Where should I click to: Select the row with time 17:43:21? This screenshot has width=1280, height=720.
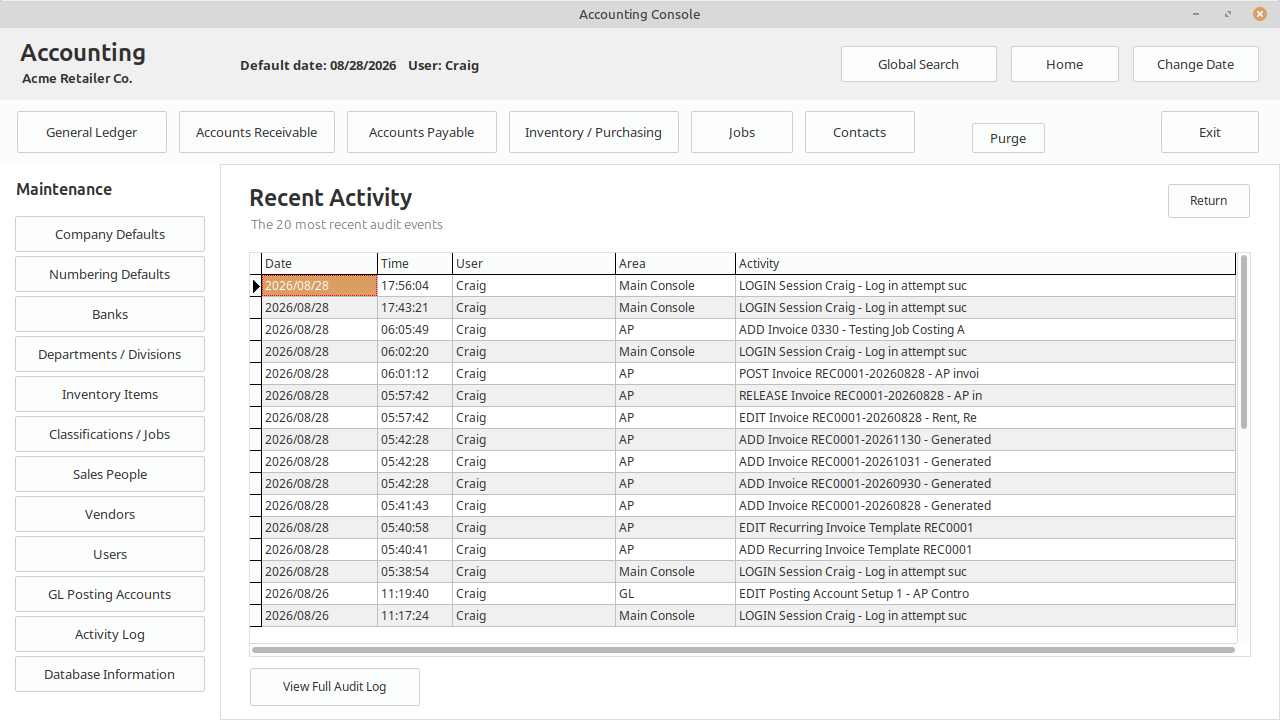point(743,307)
